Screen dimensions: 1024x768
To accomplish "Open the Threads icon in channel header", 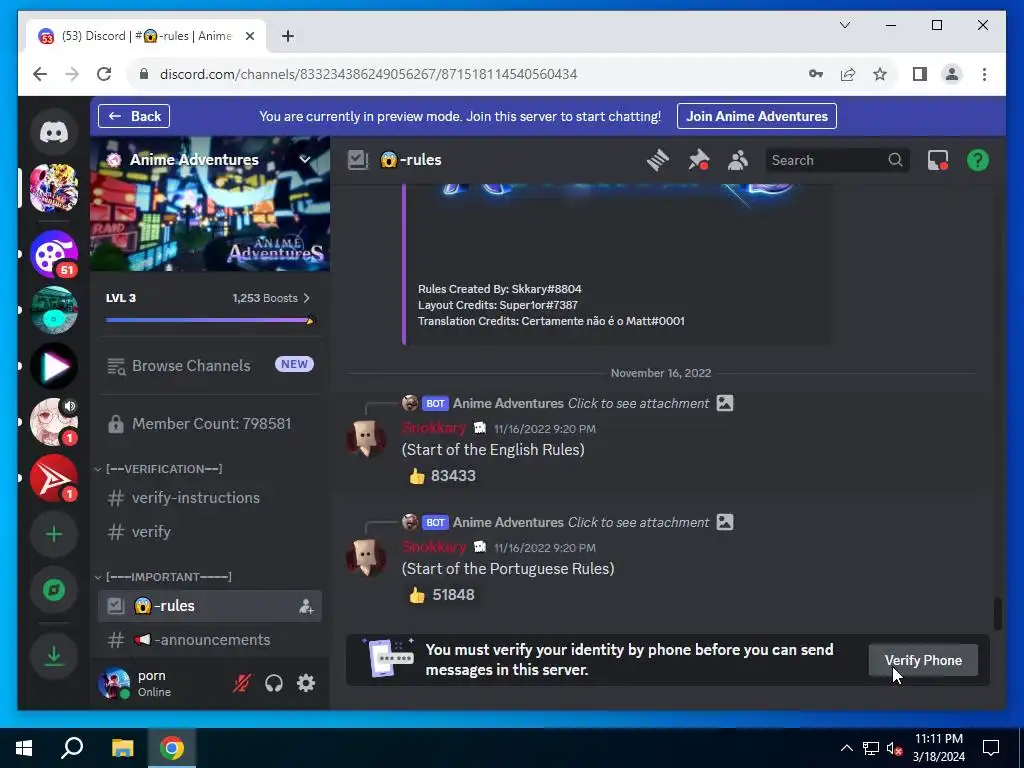I will pos(658,160).
